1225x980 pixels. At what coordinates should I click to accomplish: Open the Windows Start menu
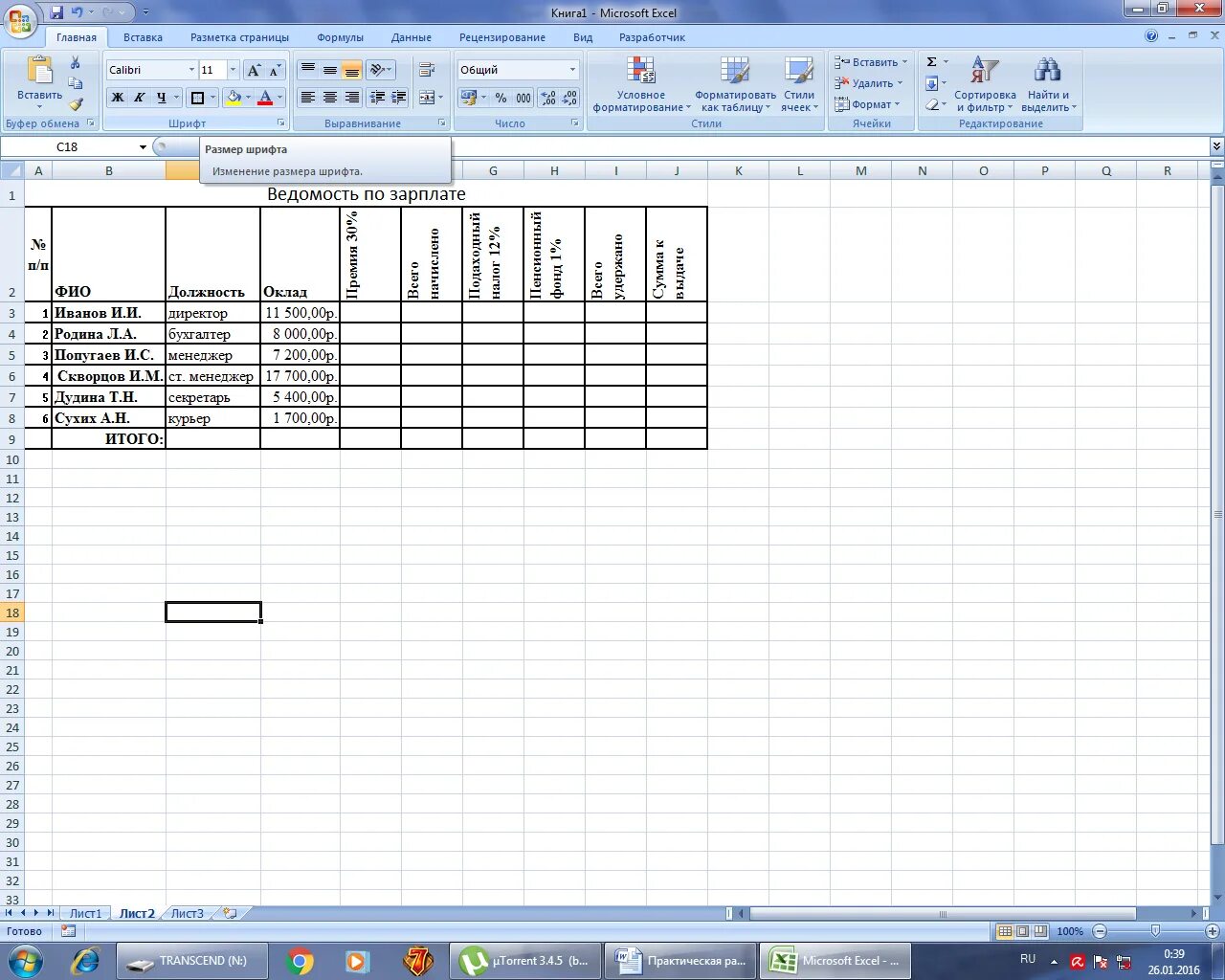[x=24, y=960]
